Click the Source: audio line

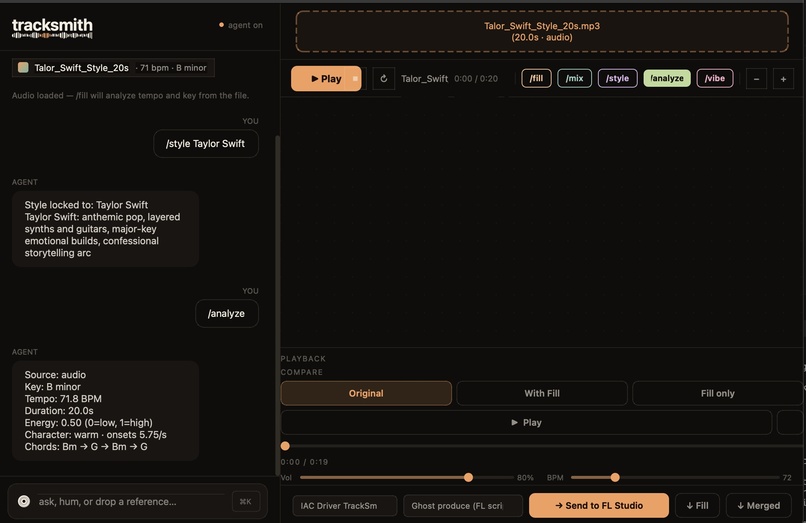point(55,375)
